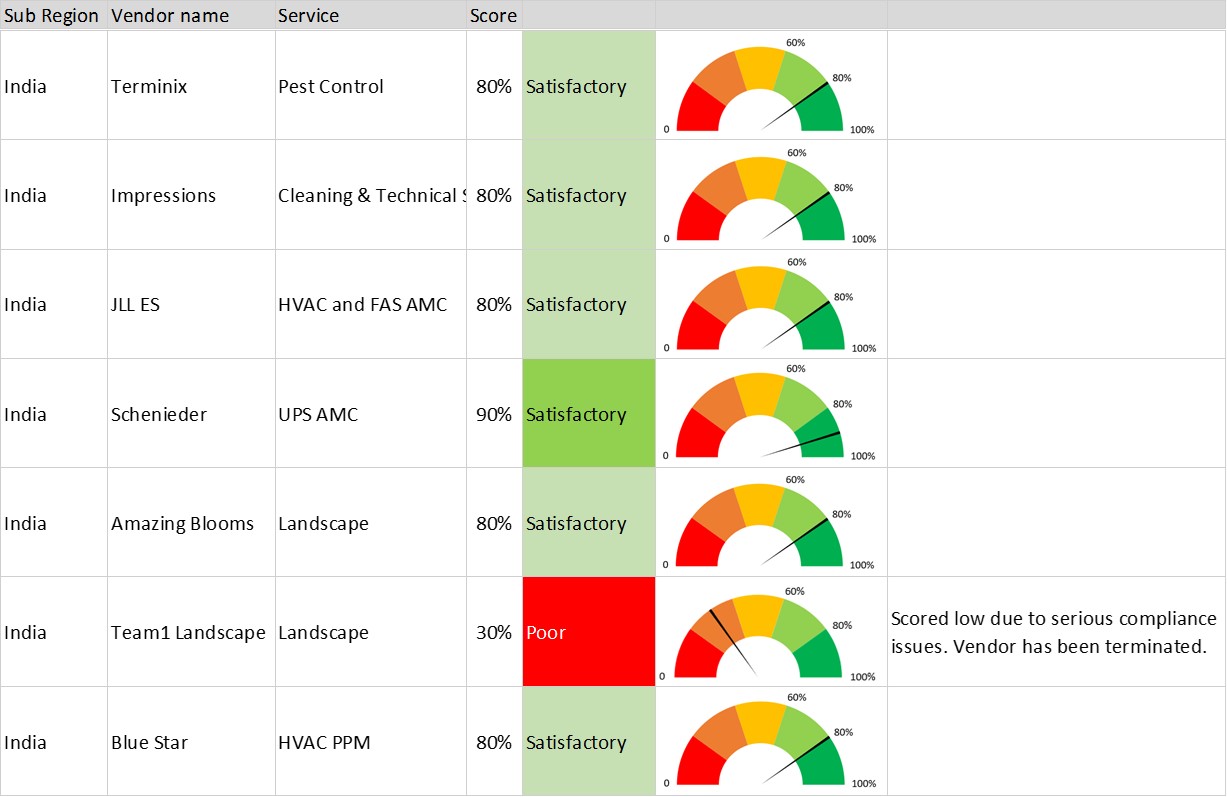
Task: Click the Satisfactory rating in Blue Star row
Action: pos(588,742)
